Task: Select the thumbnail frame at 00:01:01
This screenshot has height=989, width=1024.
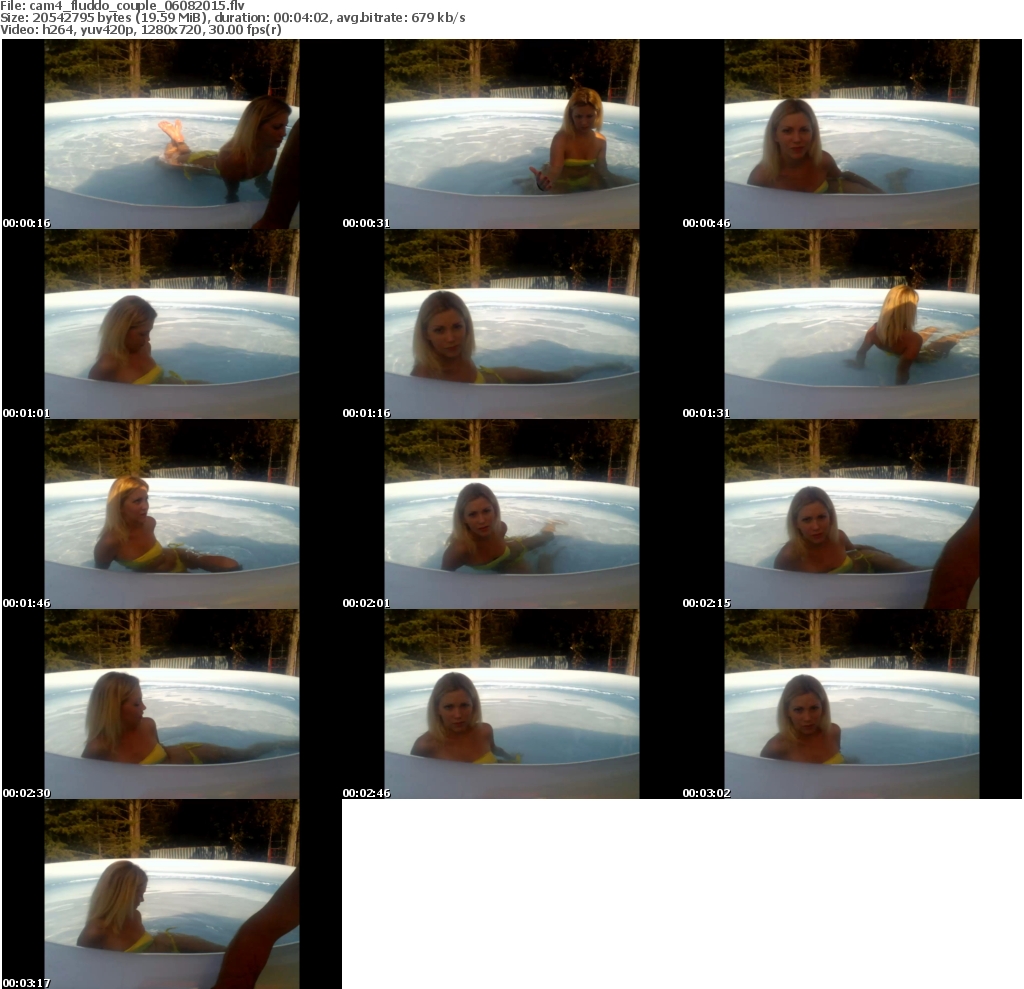Action: pos(172,324)
